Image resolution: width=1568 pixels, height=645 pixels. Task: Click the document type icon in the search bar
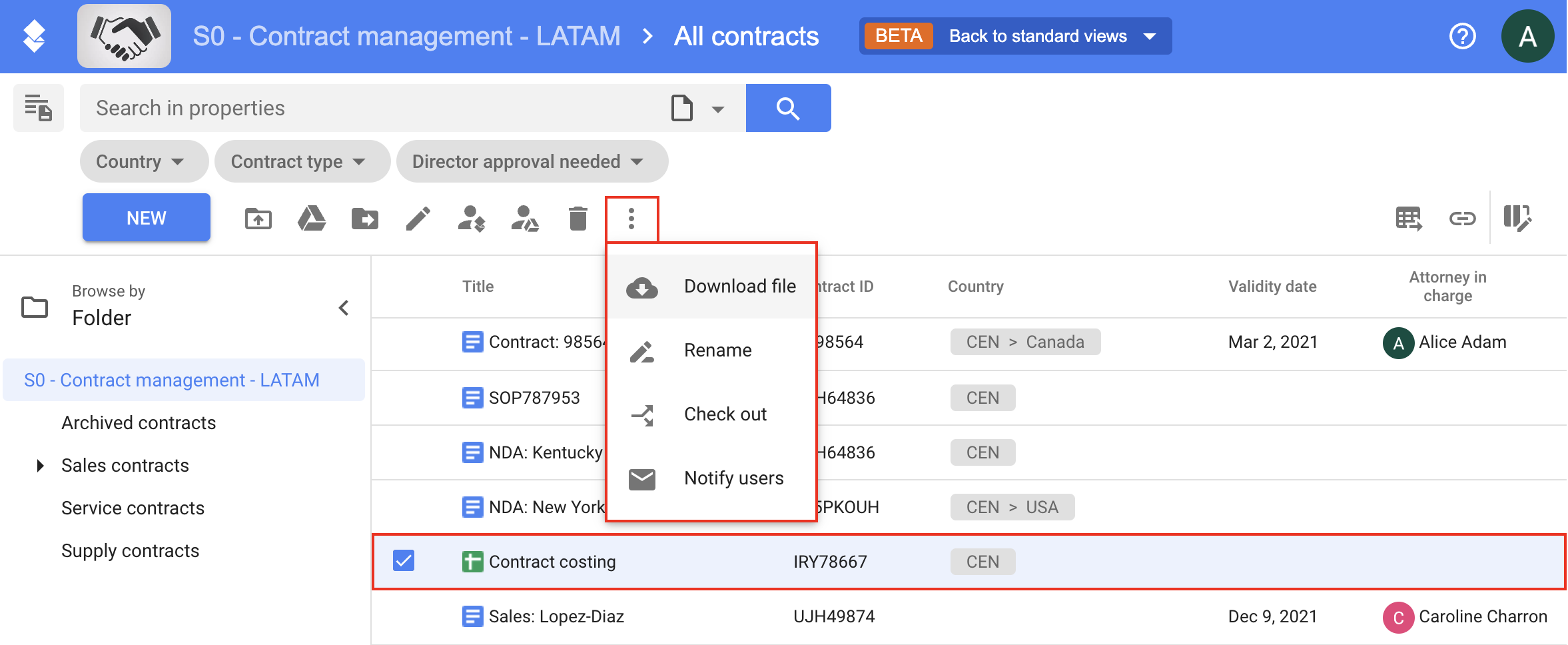click(682, 108)
